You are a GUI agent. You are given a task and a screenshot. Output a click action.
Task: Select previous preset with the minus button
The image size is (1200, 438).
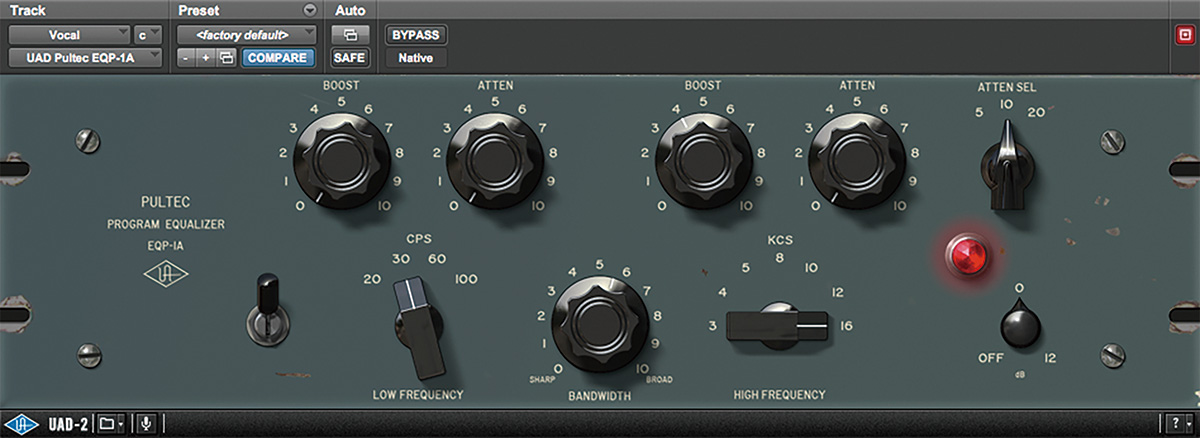tap(186, 58)
